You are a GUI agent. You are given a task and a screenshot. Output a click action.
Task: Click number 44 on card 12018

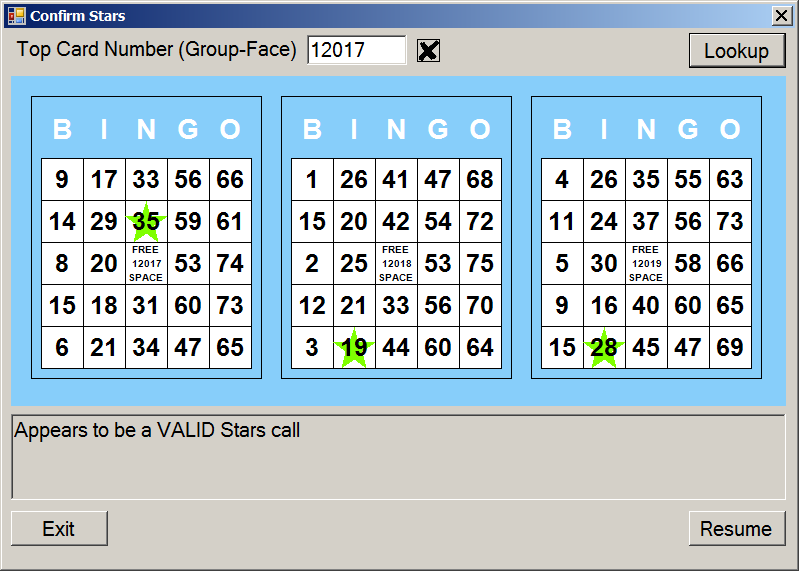point(396,347)
